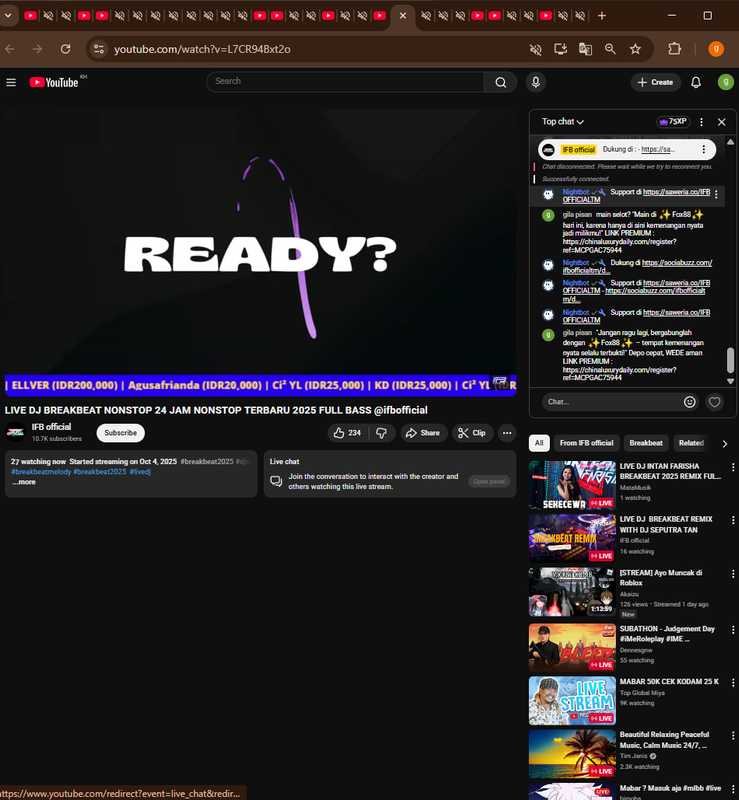Switch Top chat mode dropdown
This screenshot has width=739, height=800.
[x=562, y=121]
